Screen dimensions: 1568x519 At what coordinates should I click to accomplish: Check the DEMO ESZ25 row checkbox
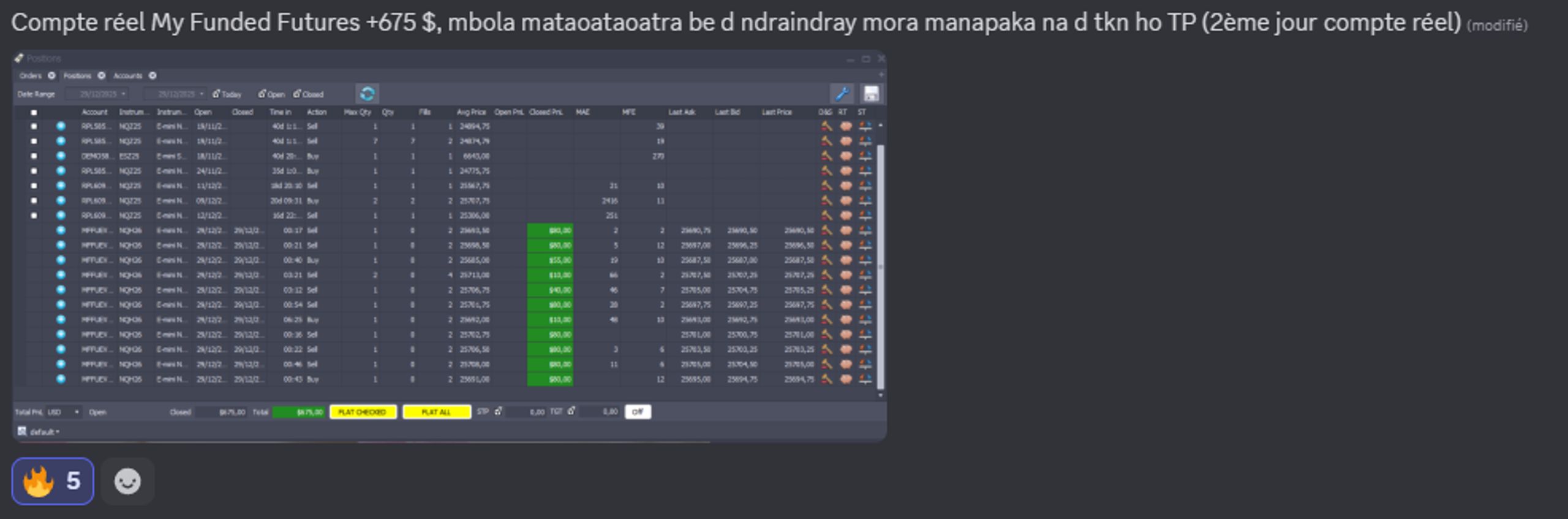coord(34,156)
